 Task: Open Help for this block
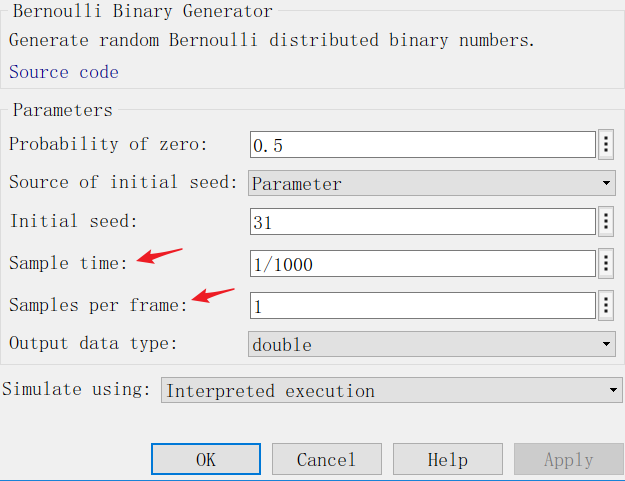click(448, 459)
